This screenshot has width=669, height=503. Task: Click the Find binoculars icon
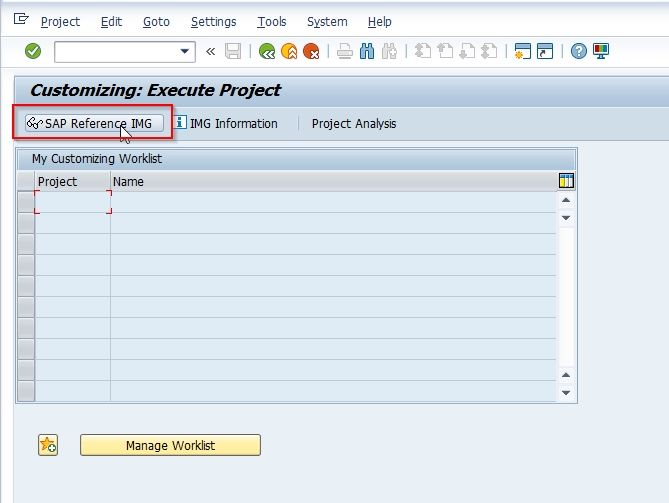pos(367,52)
